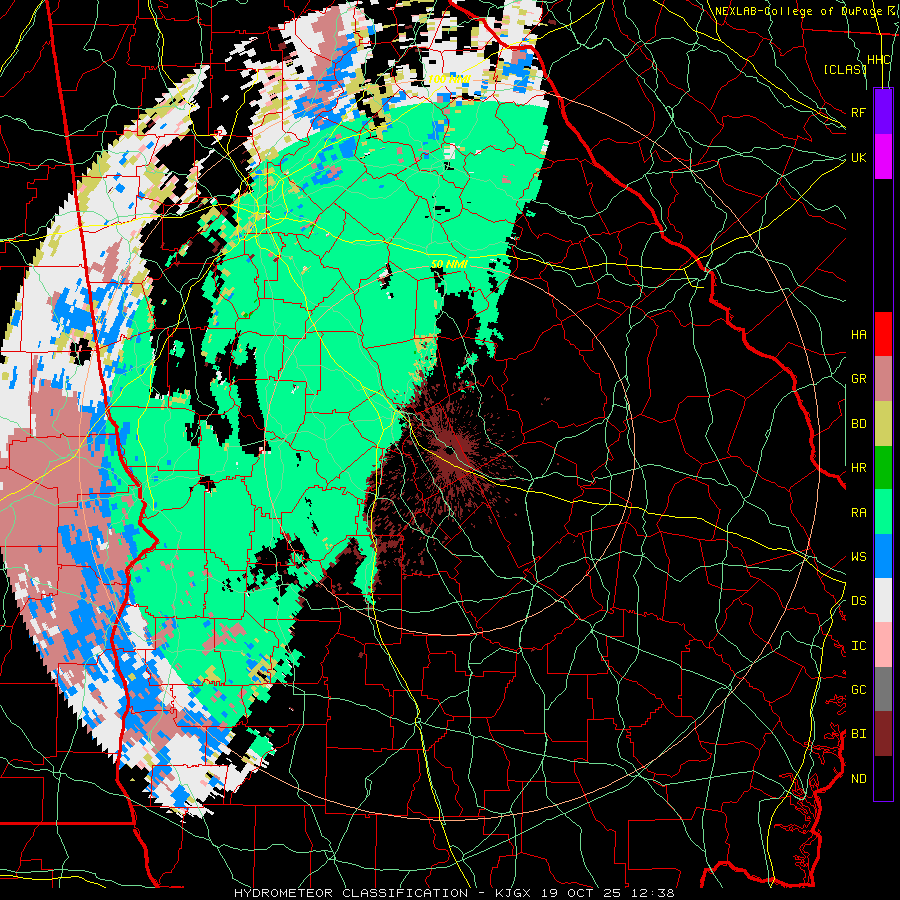Click the light pink IC legend swatch
Image resolution: width=900 pixels, height=900 pixels.
coord(883,645)
